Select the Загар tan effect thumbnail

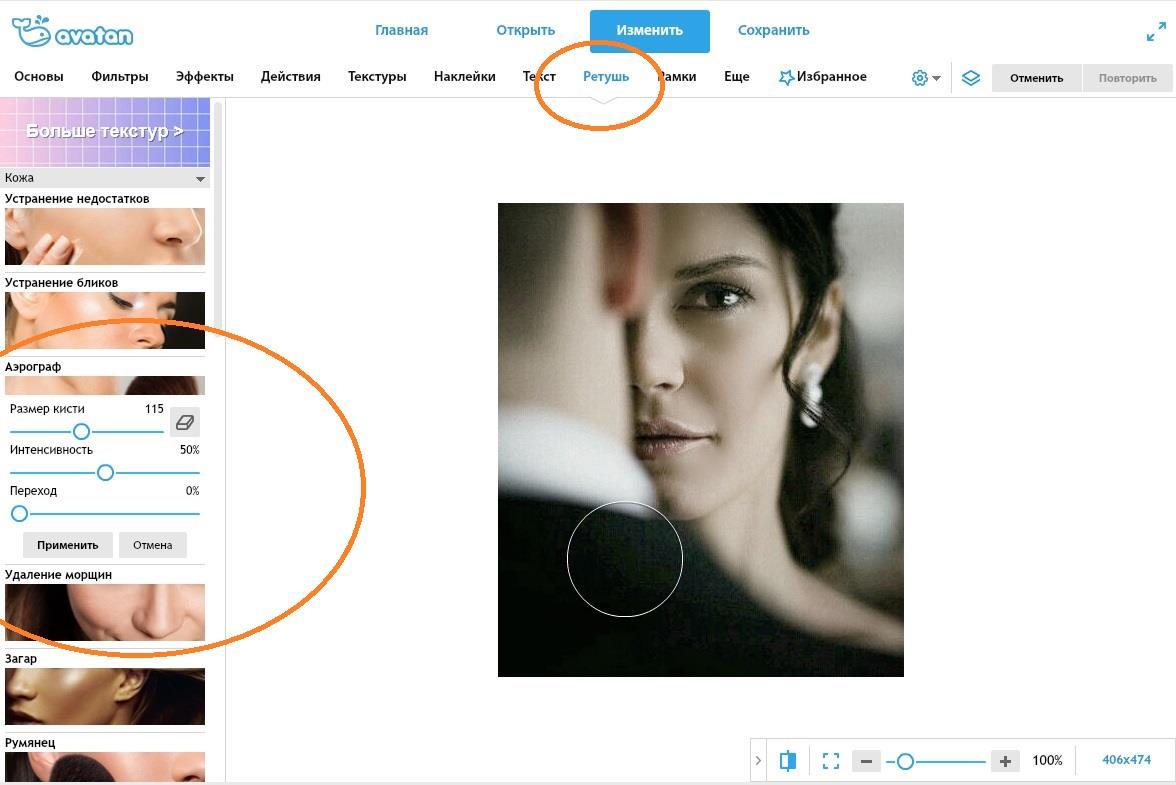click(105, 696)
